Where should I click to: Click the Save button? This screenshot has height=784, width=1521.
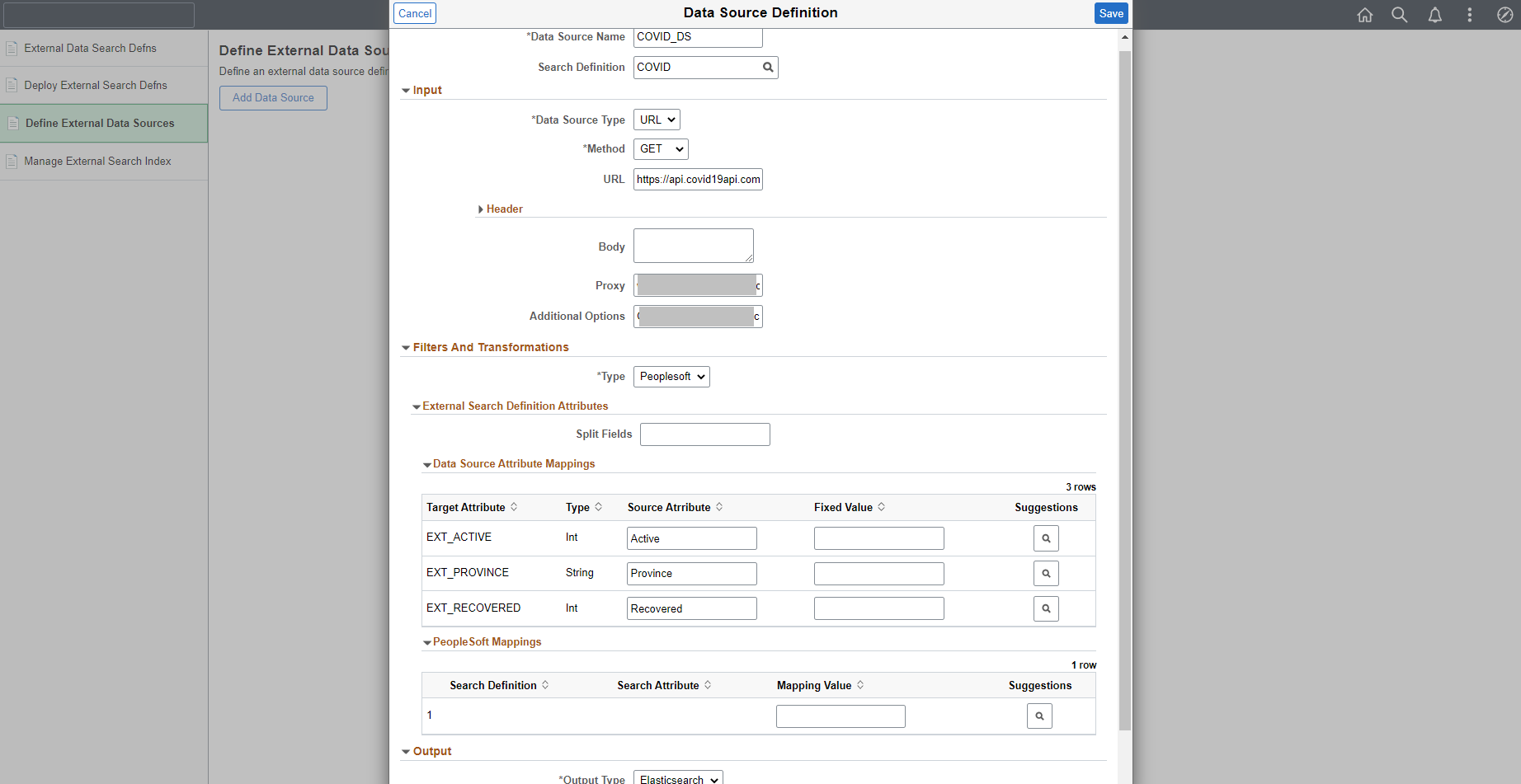tap(1110, 13)
